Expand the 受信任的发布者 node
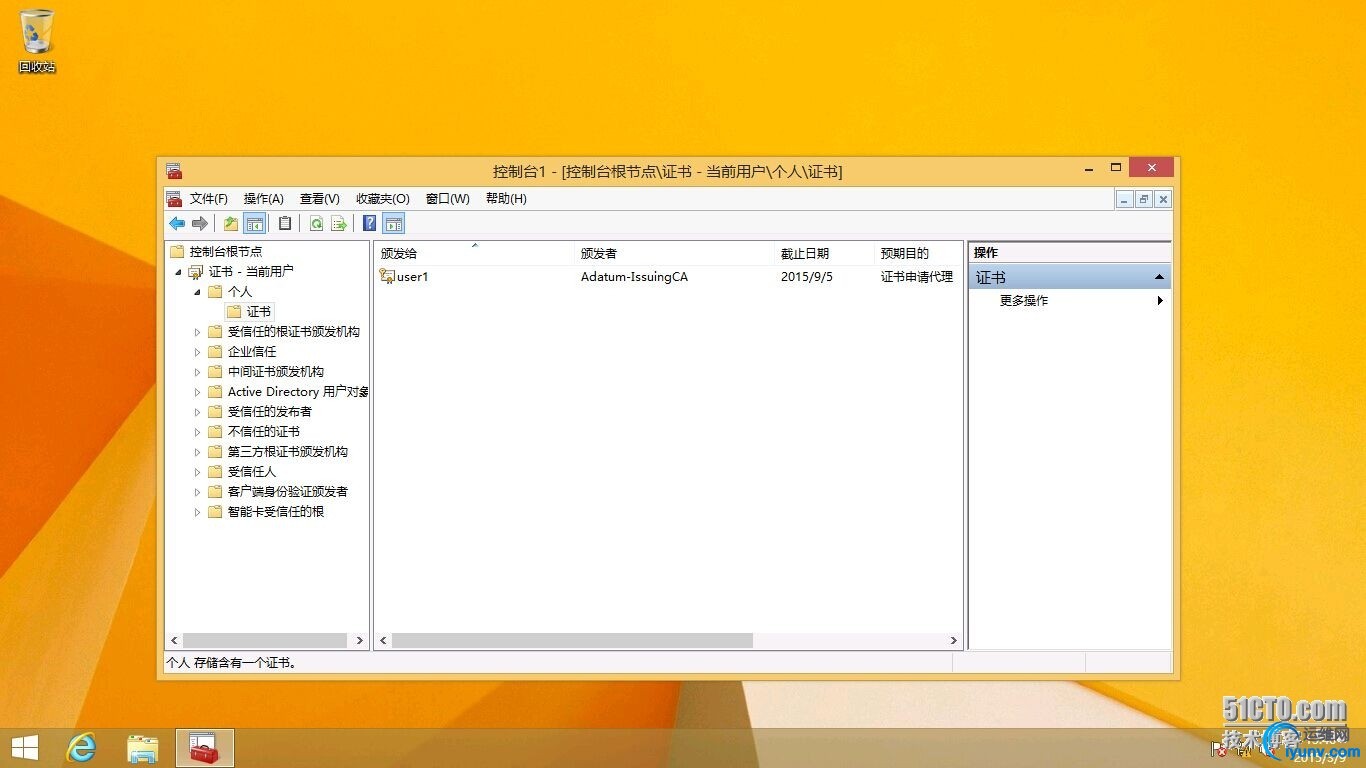This screenshot has height=768, width=1366. (198, 412)
